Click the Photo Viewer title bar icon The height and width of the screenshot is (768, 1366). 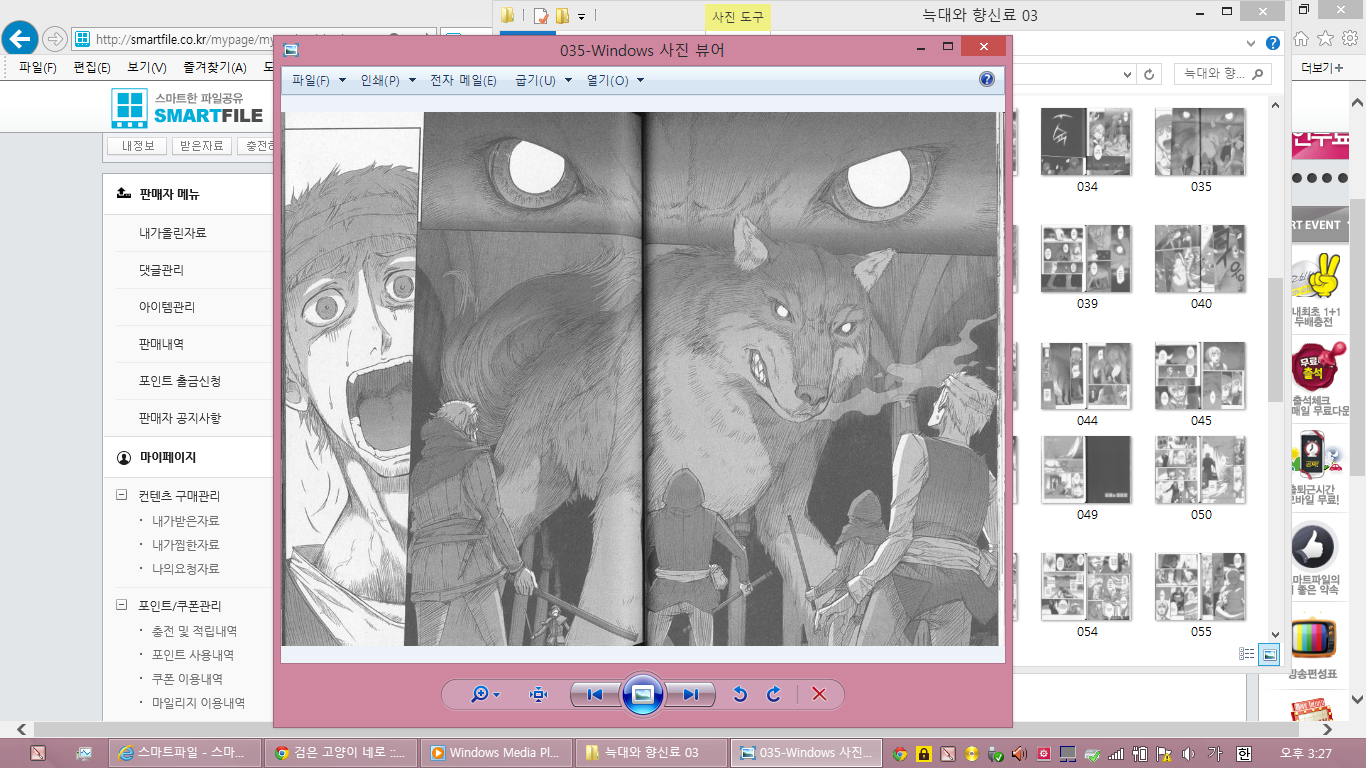pos(291,50)
